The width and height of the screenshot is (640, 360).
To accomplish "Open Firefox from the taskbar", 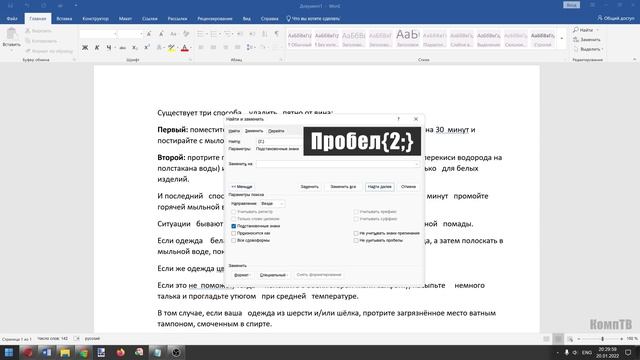I will 120,352.
